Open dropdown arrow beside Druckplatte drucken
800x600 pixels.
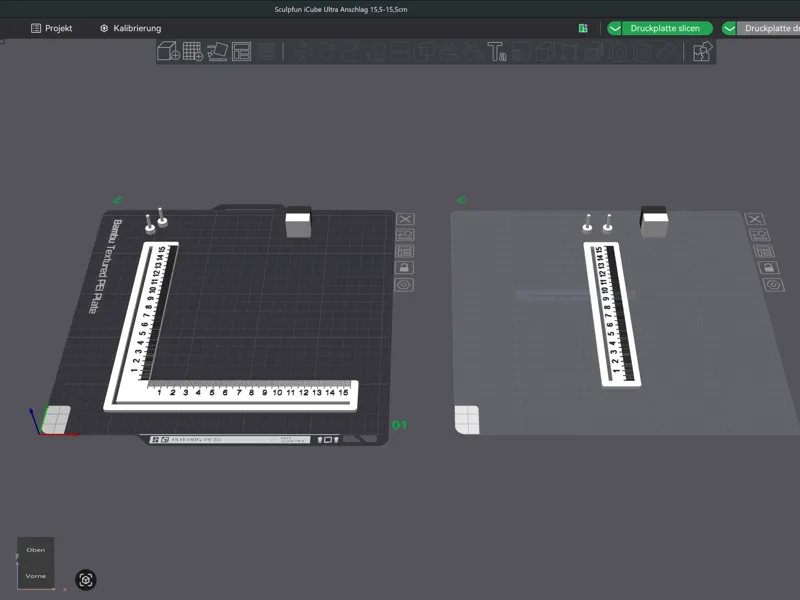(x=729, y=29)
